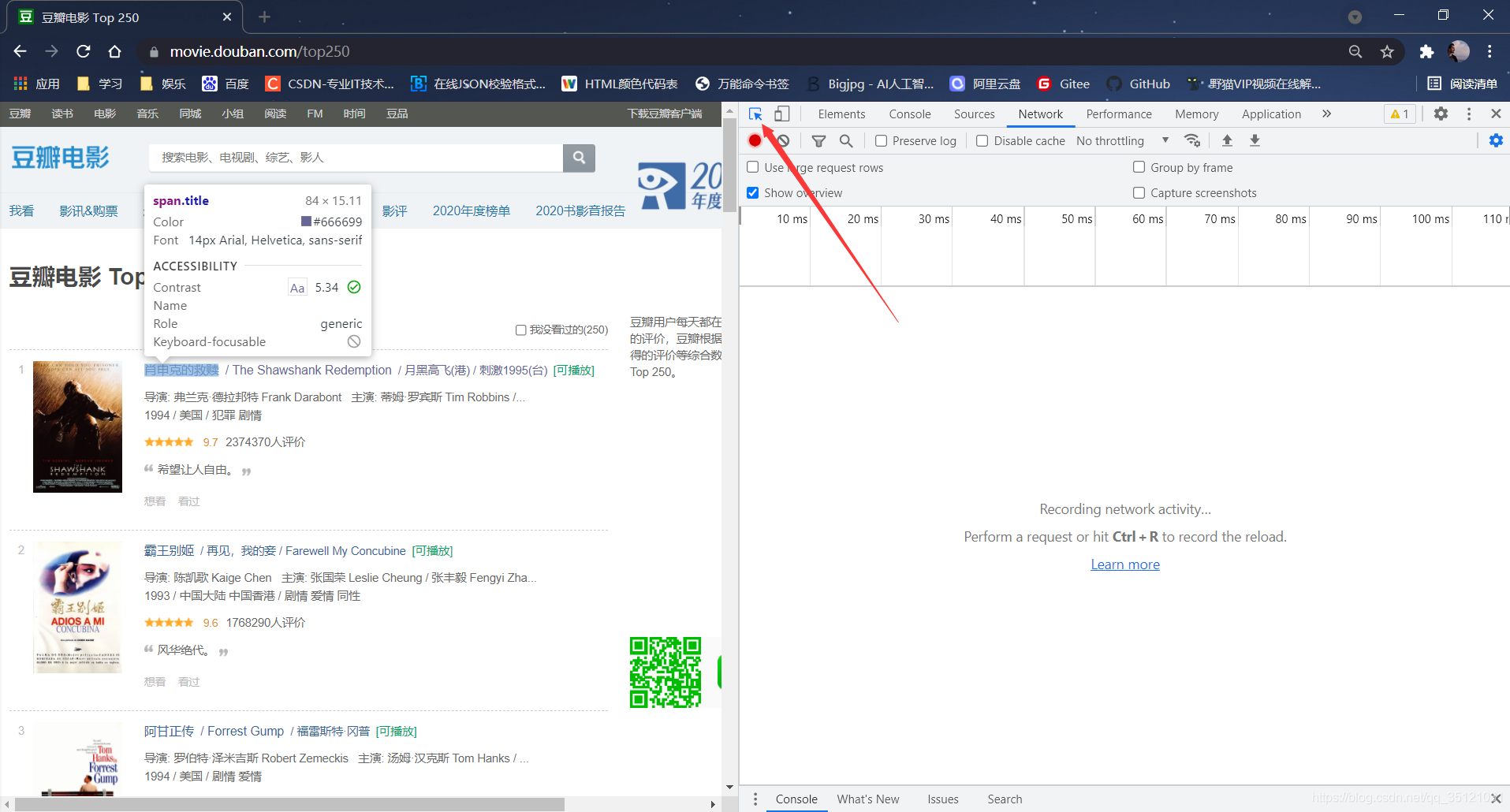Toggle the device toolbar icon in DevTools
The height and width of the screenshot is (812, 1510).
tap(781, 114)
